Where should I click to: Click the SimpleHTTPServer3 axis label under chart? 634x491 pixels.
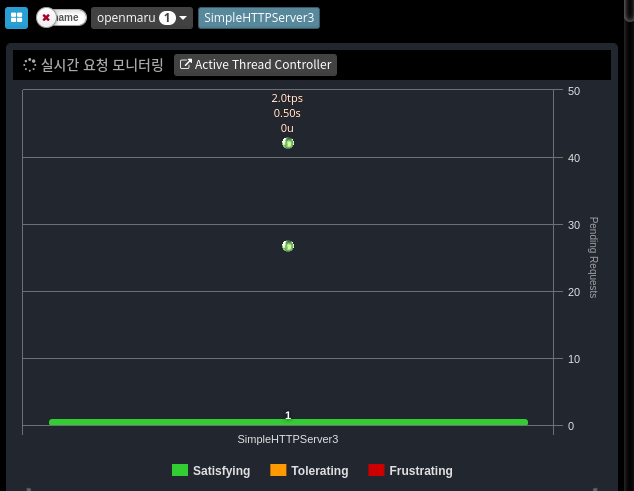(288, 440)
